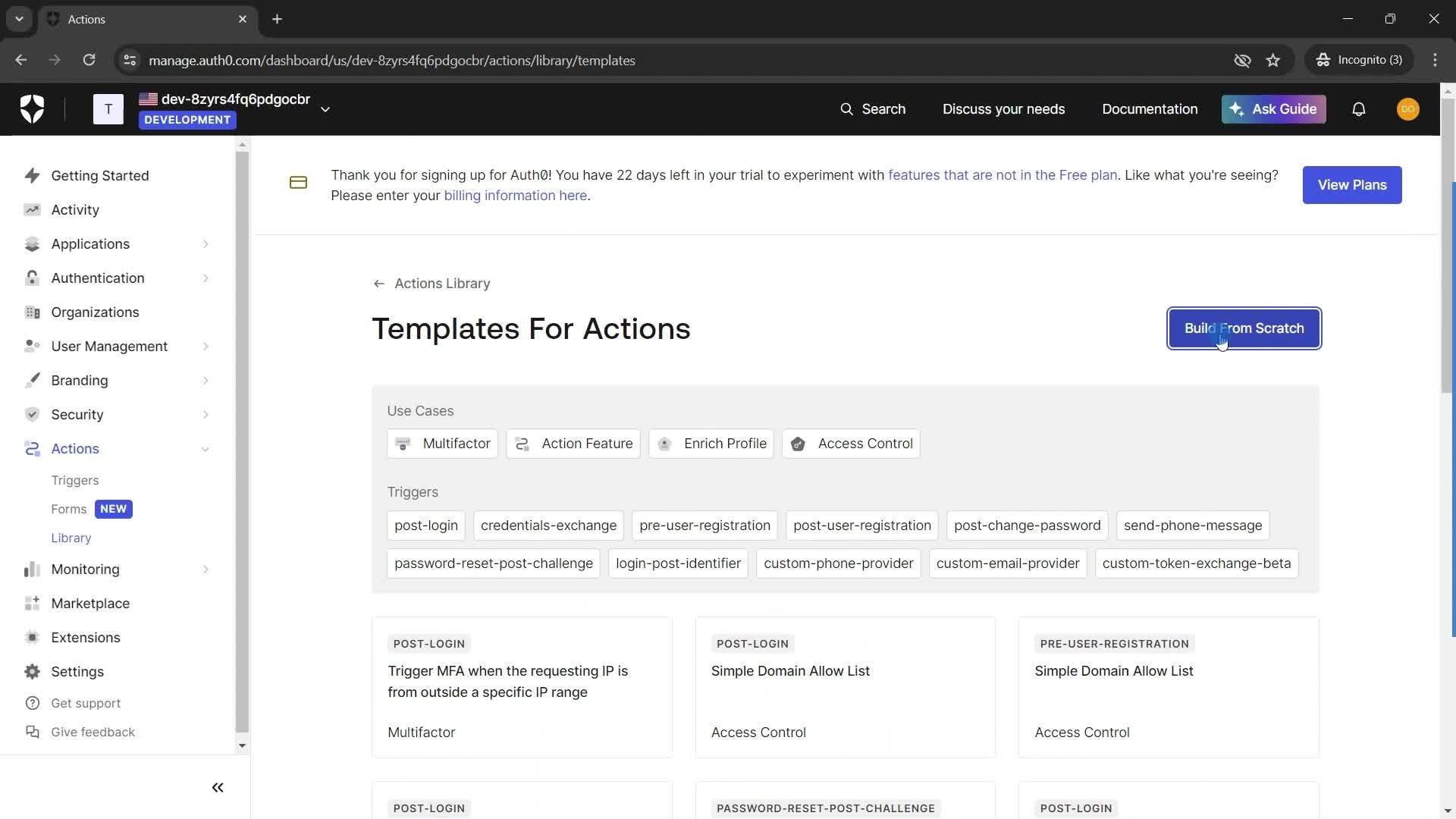Click the Activity chart icon
1456x819 pixels.
(x=32, y=210)
